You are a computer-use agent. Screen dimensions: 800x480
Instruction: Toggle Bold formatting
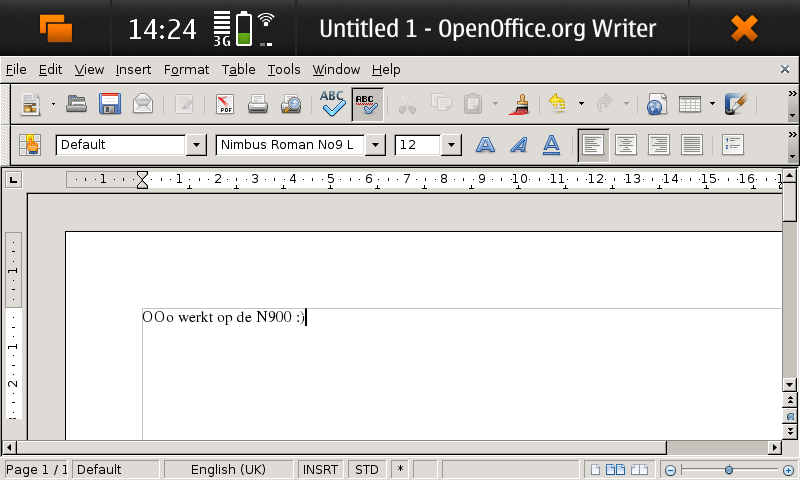point(485,145)
